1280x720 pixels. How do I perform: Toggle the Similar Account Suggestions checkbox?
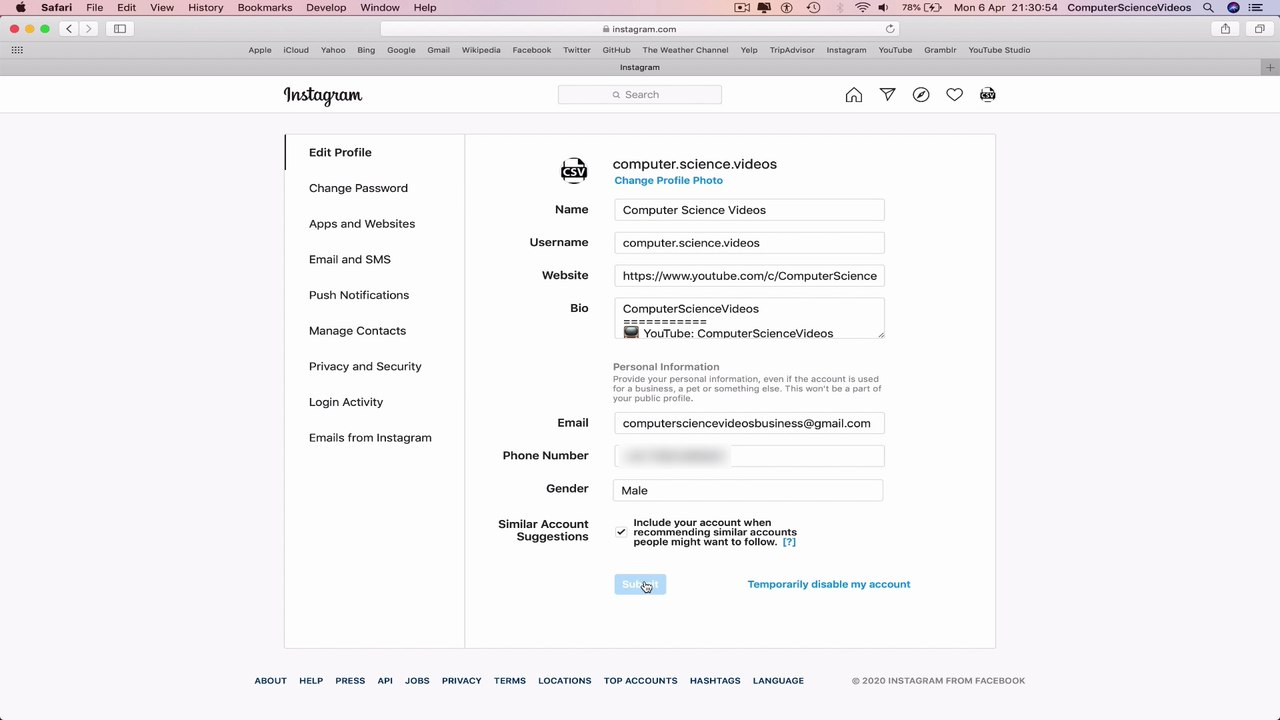point(621,532)
